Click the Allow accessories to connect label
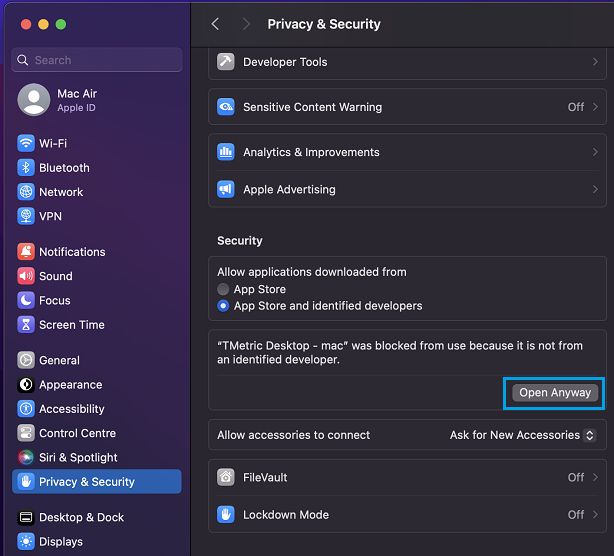Image resolution: width=614 pixels, height=556 pixels. tap(293, 435)
